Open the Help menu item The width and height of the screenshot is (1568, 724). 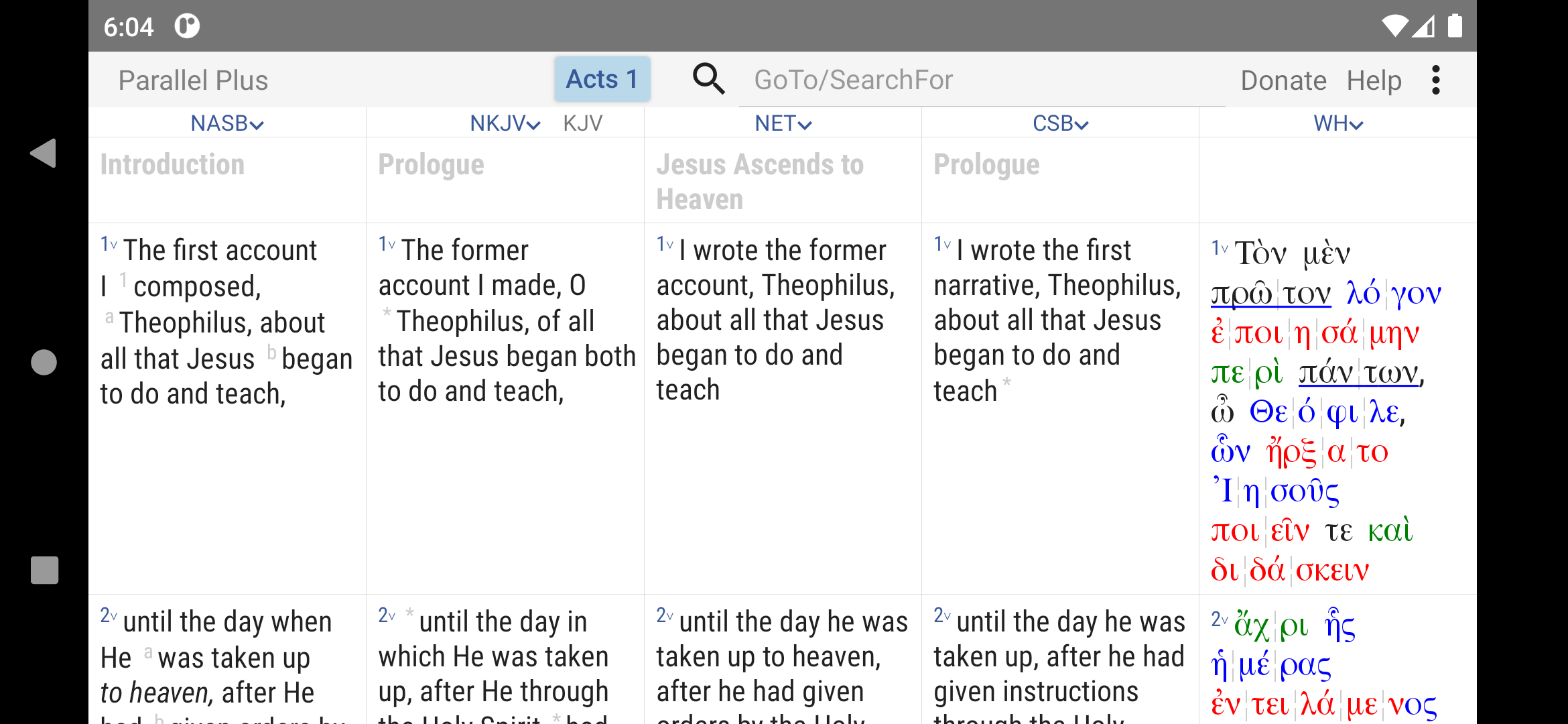click(x=1374, y=80)
